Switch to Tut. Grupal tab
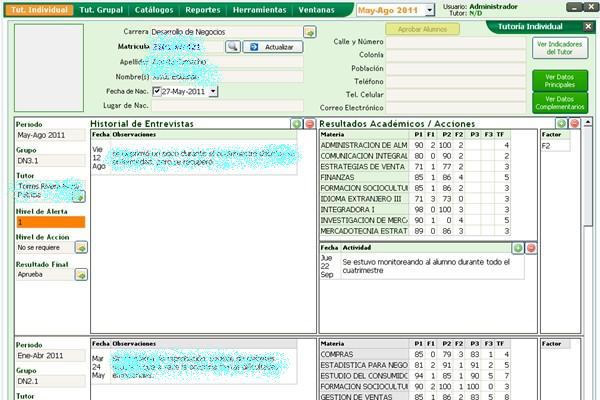The image size is (600, 400). click(101, 9)
